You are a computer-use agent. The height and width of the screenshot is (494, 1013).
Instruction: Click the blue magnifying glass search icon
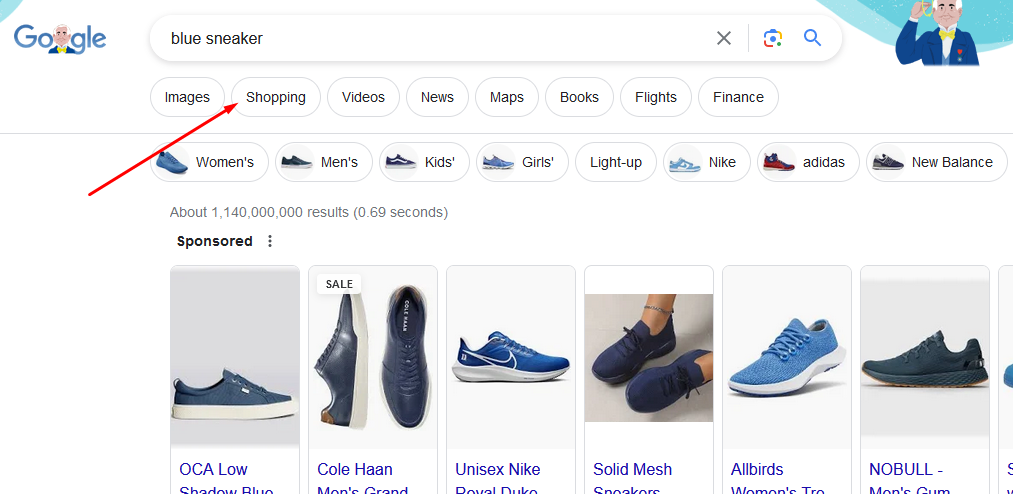click(x=812, y=38)
